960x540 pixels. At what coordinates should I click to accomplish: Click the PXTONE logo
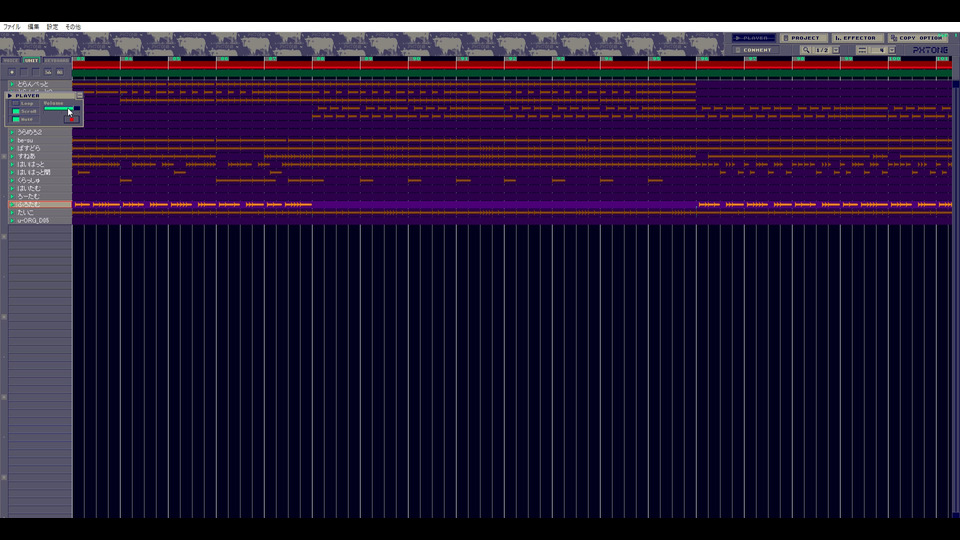point(930,50)
